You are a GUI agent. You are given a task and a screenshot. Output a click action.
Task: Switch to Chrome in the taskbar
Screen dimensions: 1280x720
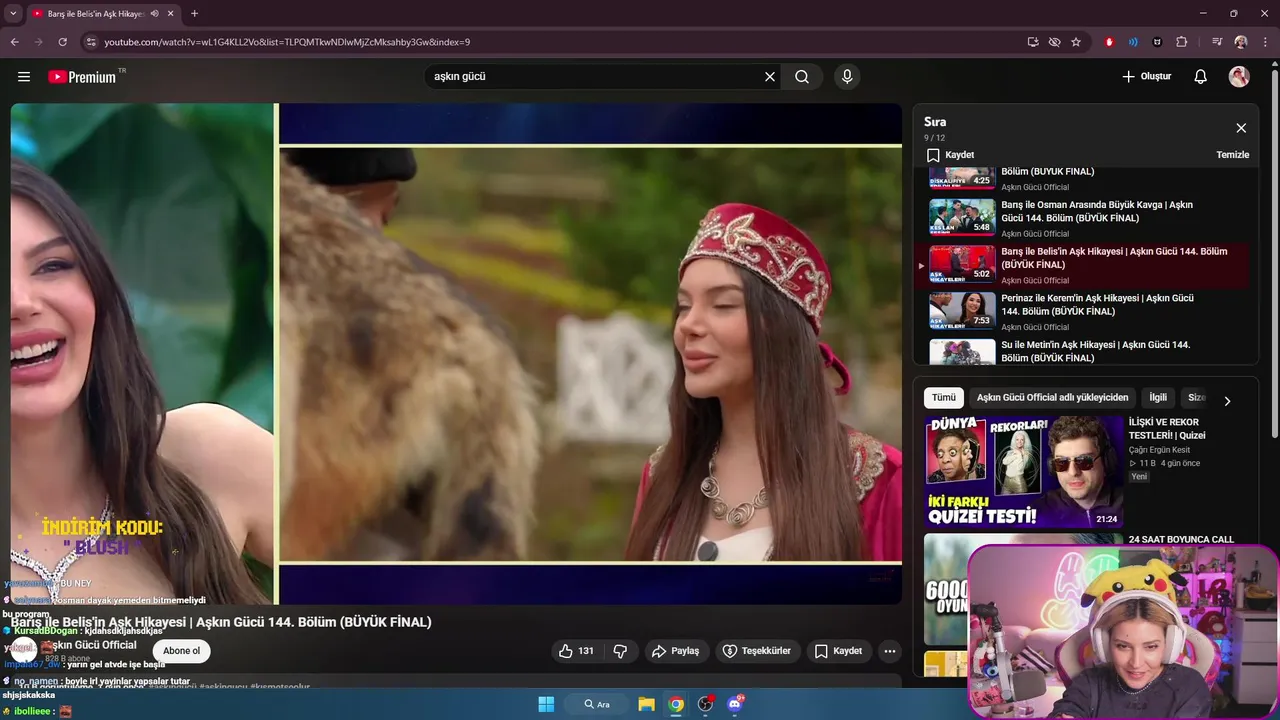[676, 704]
